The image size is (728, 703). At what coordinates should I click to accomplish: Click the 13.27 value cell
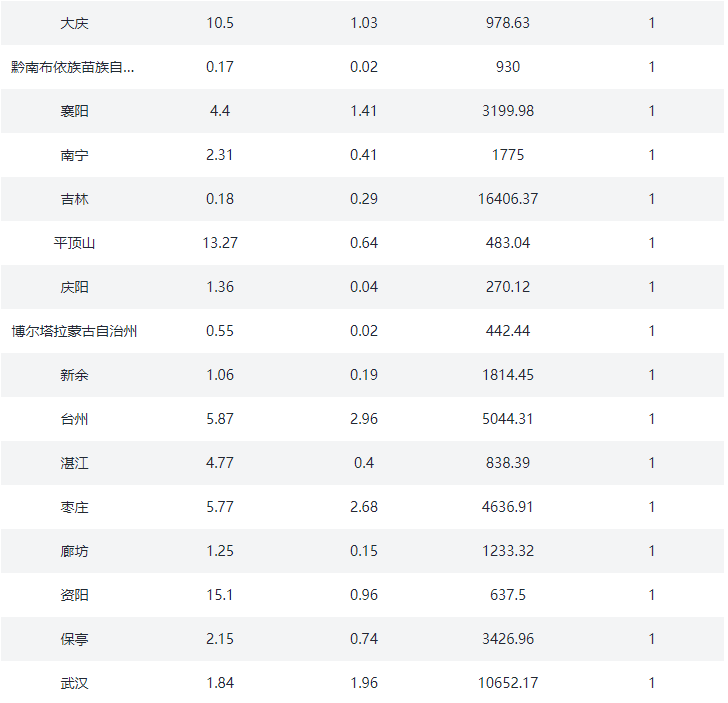pos(220,243)
